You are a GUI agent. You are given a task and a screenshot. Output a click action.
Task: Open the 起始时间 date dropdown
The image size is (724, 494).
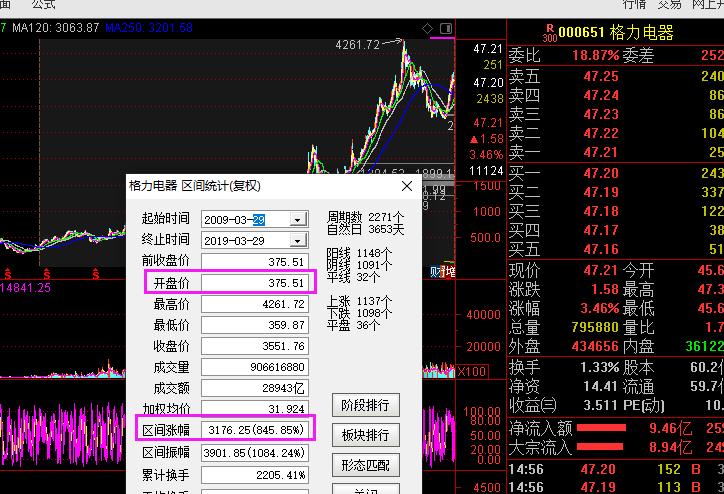pos(298,219)
